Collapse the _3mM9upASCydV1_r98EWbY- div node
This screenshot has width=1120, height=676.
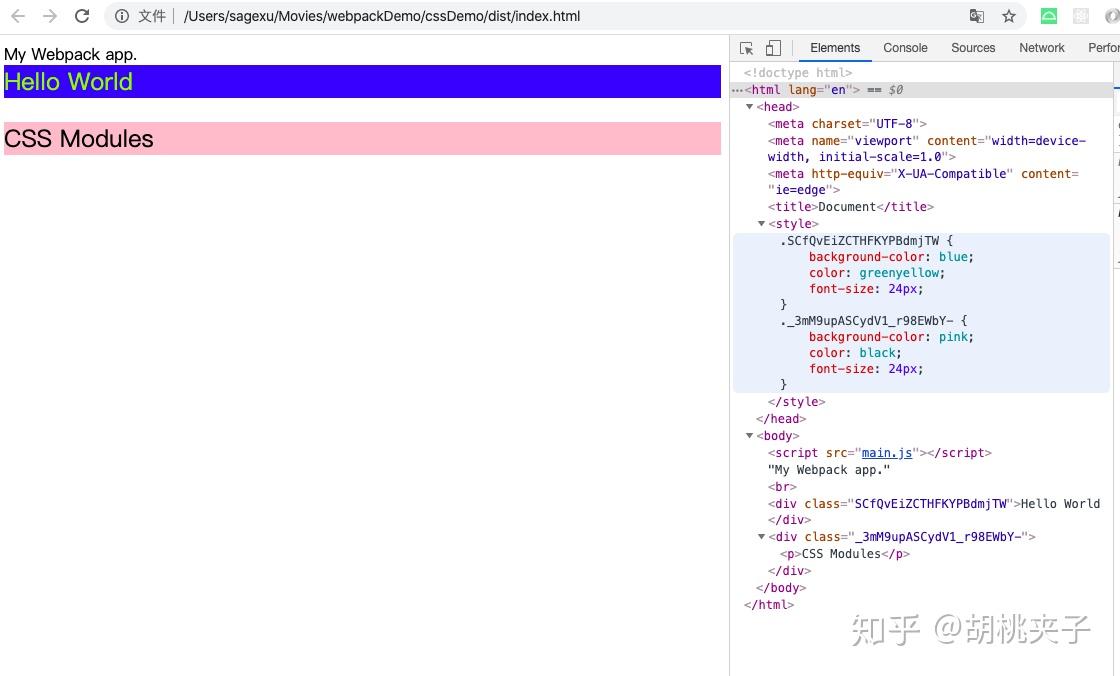pos(761,536)
